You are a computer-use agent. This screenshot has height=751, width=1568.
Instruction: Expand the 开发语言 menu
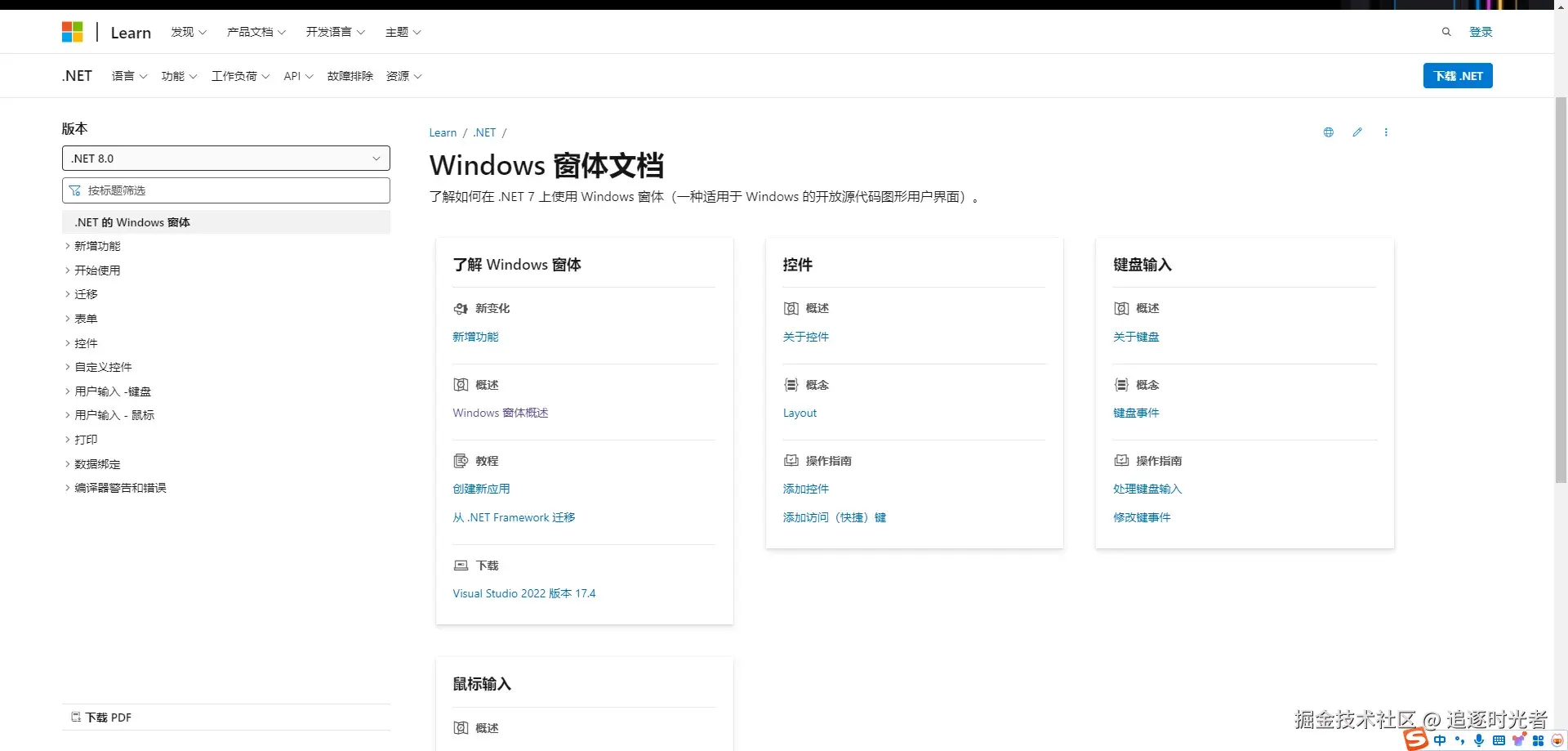pos(336,32)
